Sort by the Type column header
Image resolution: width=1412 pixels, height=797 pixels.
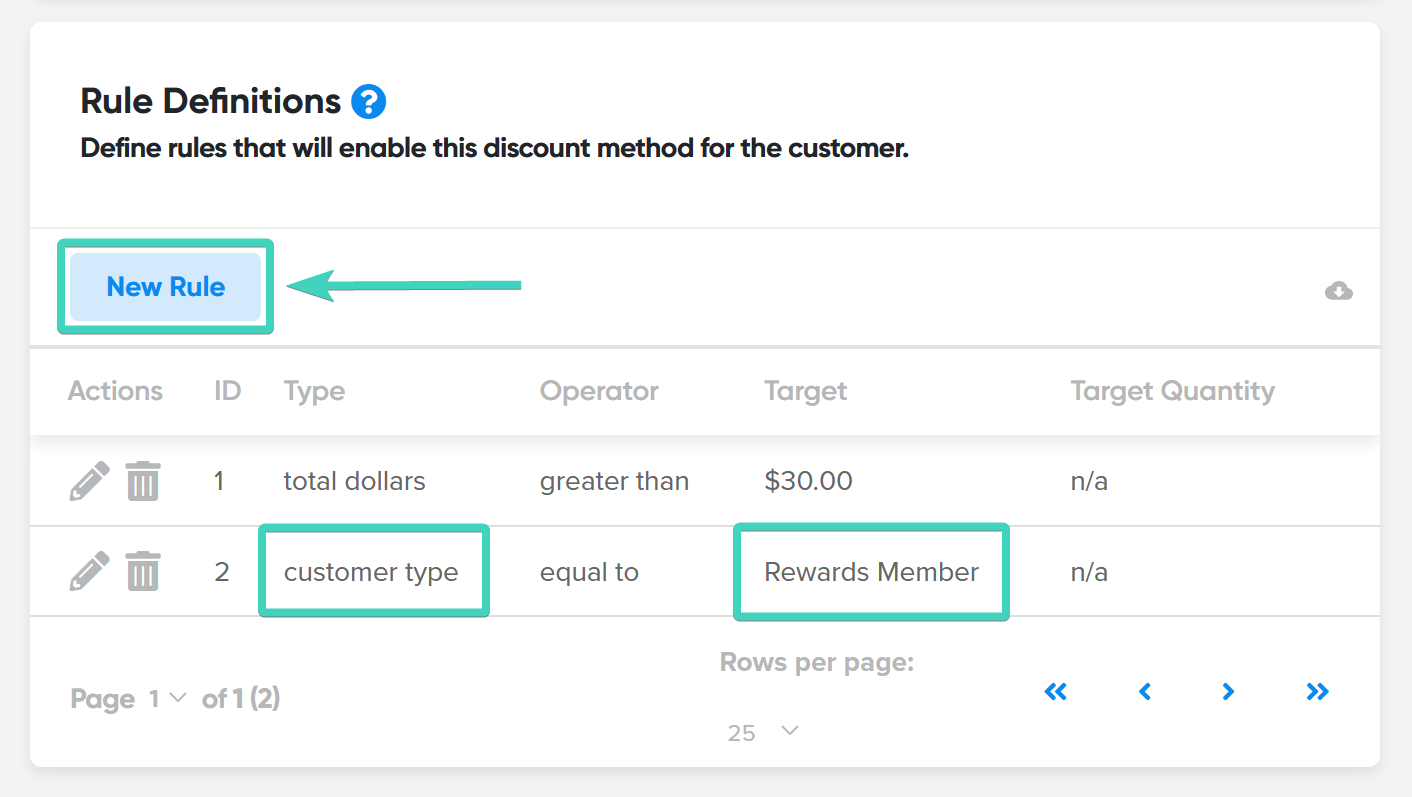314,390
